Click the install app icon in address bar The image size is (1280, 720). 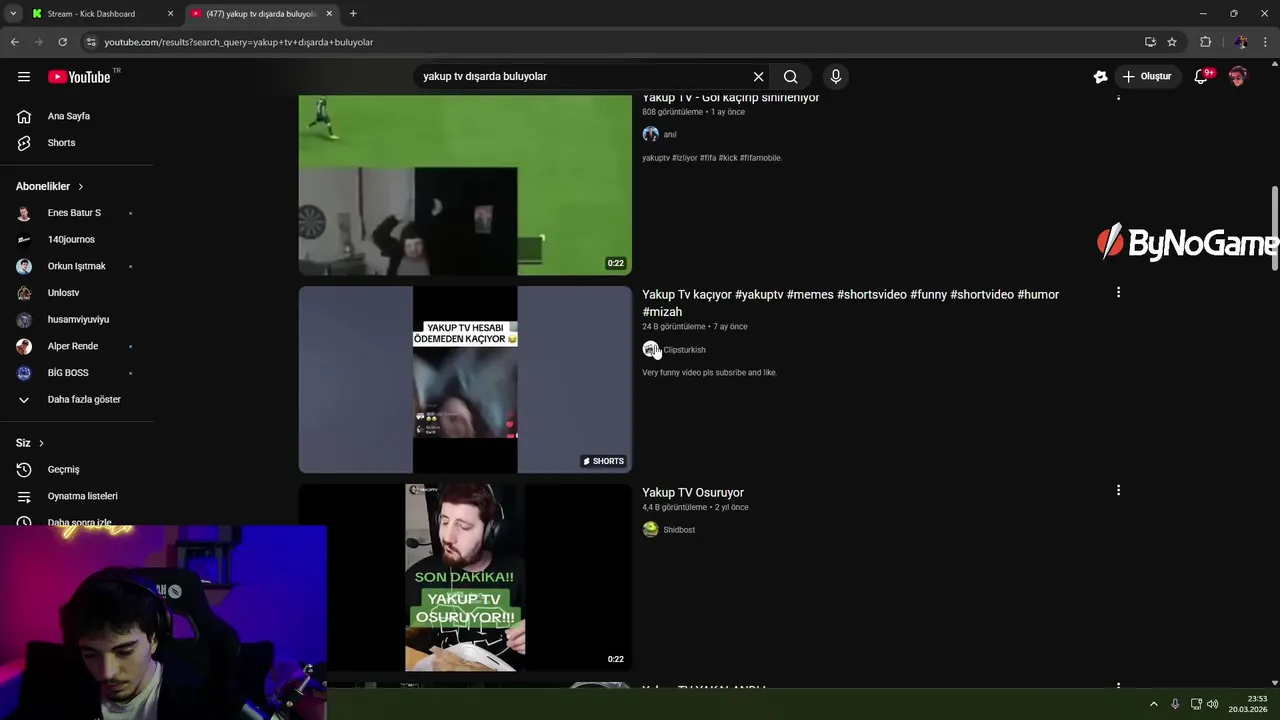pos(1150,42)
